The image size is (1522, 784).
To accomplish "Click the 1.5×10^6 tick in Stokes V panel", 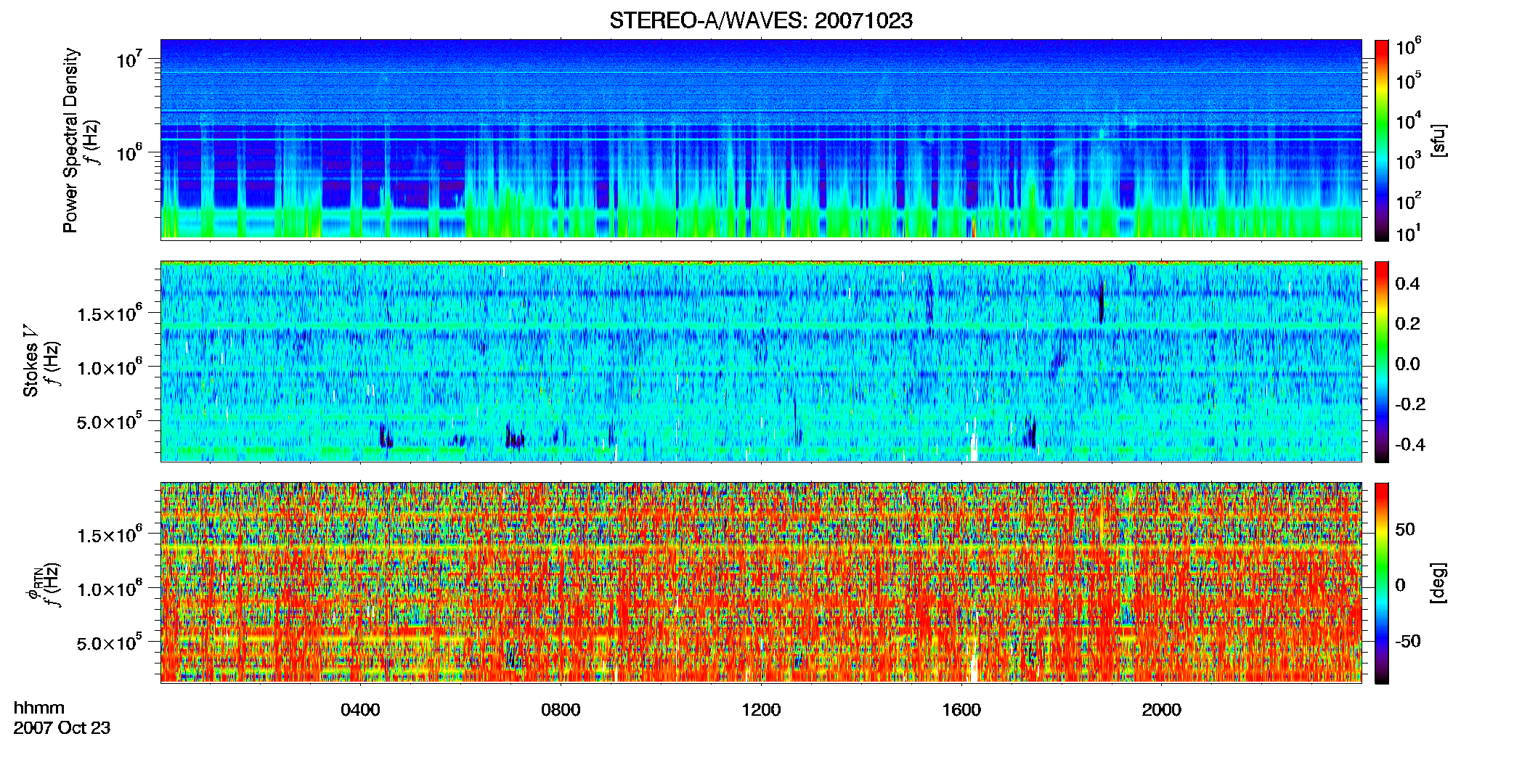I will pyautogui.click(x=109, y=314).
